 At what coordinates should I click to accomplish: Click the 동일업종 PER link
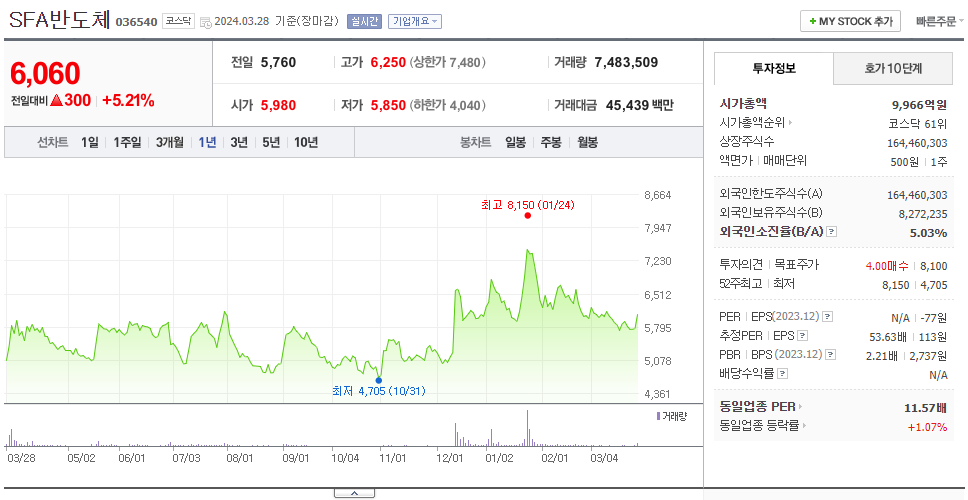click(757, 407)
